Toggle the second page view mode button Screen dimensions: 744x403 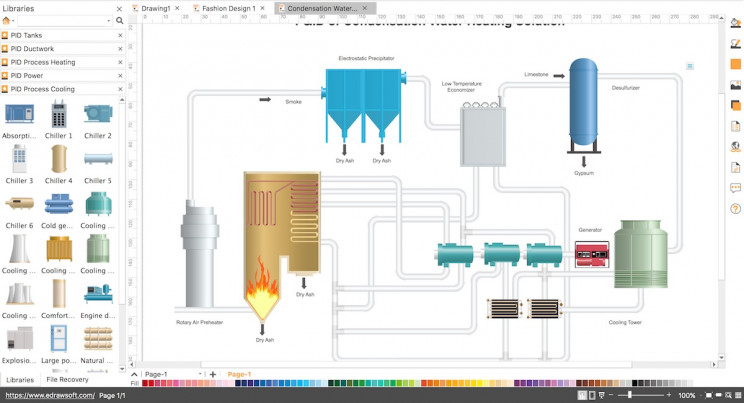pyautogui.click(x=591, y=395)
